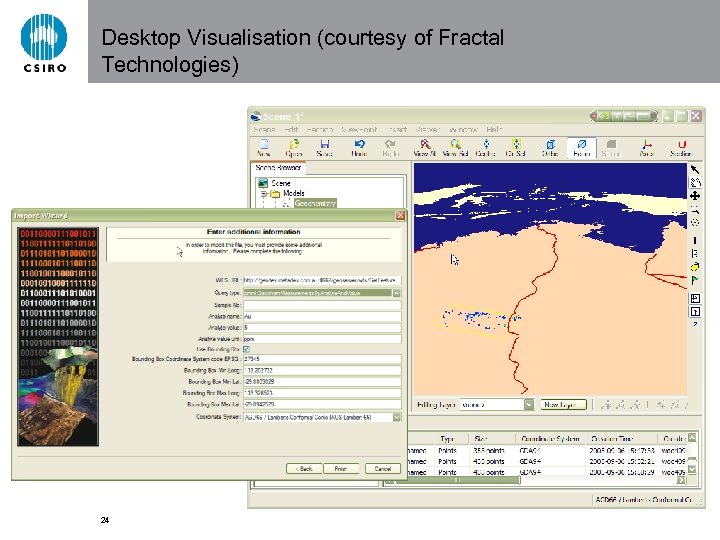Select the Geochemistry tree item
720x540 pixels.
(315, 203)
